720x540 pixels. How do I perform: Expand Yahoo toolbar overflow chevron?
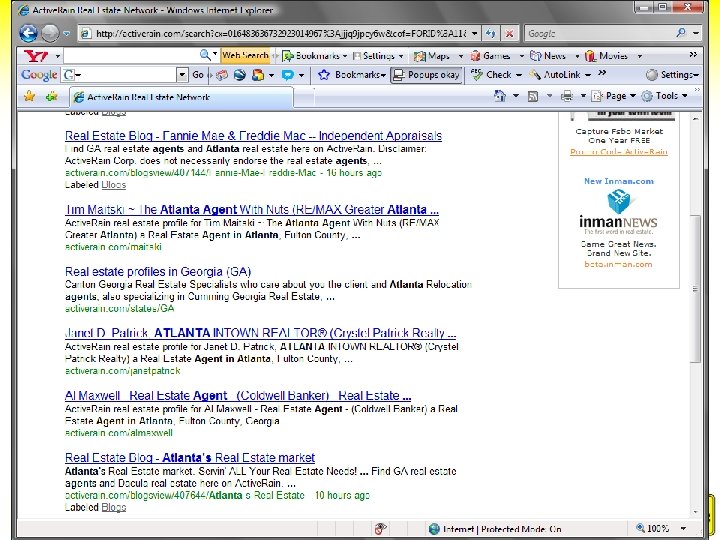point(693,55)
